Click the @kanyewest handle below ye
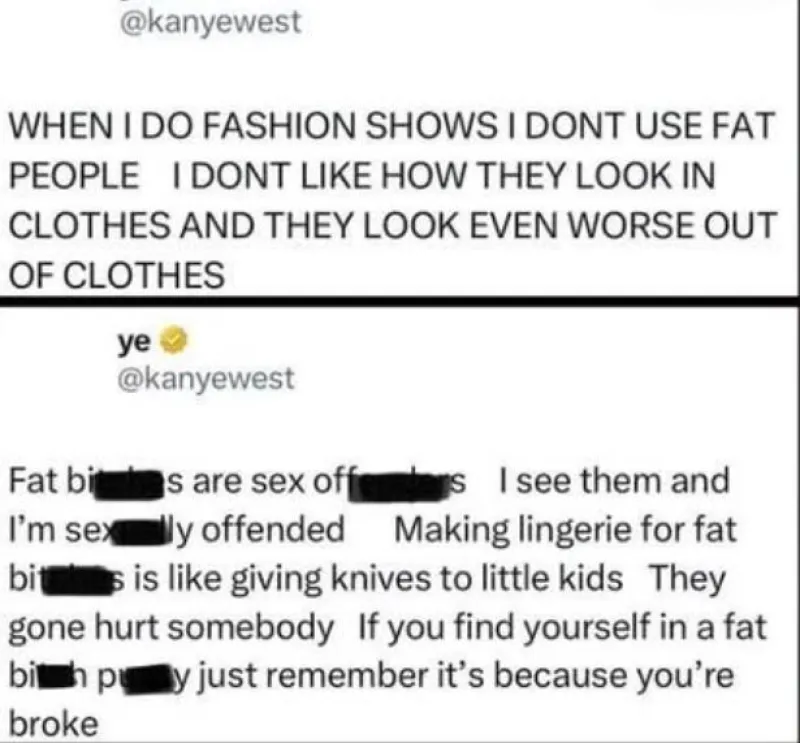The height and width of the screenshot is (743, 800). point(206,379)
